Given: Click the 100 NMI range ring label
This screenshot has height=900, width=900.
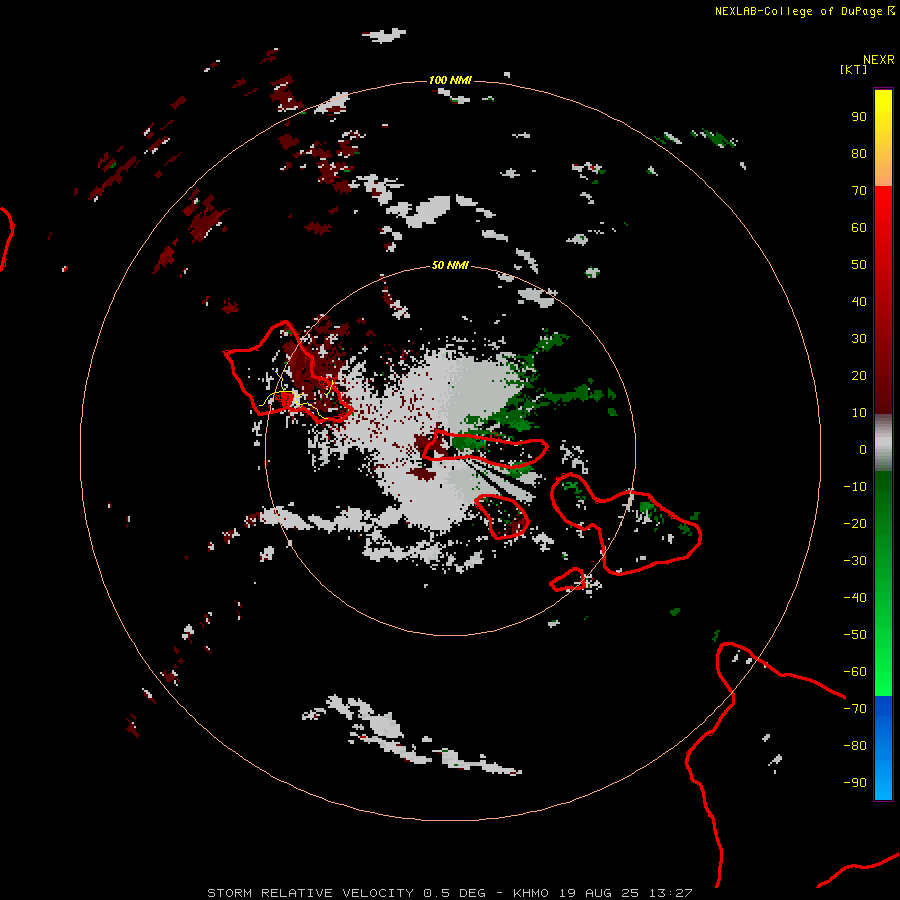Looking at the screenshot, I should [450, 80].
